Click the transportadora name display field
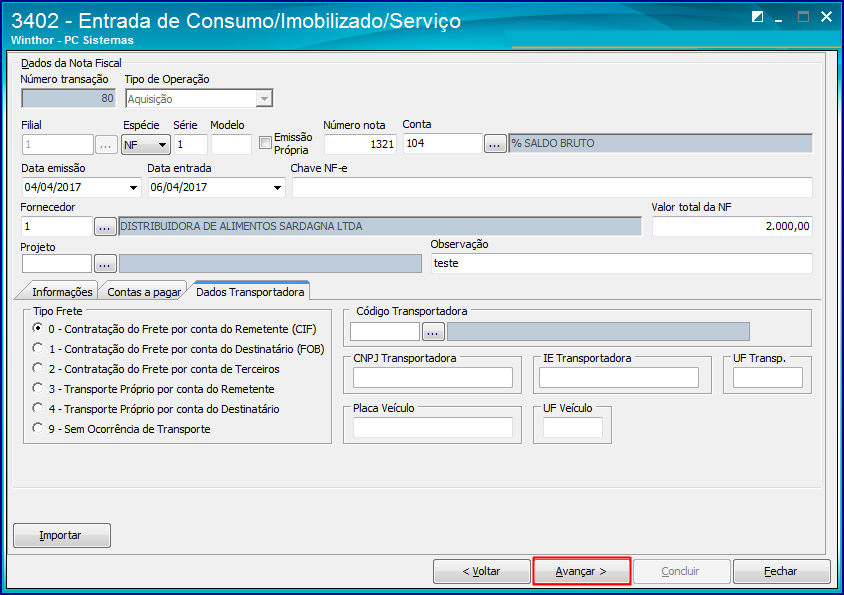844x595 pixels. 598,332
